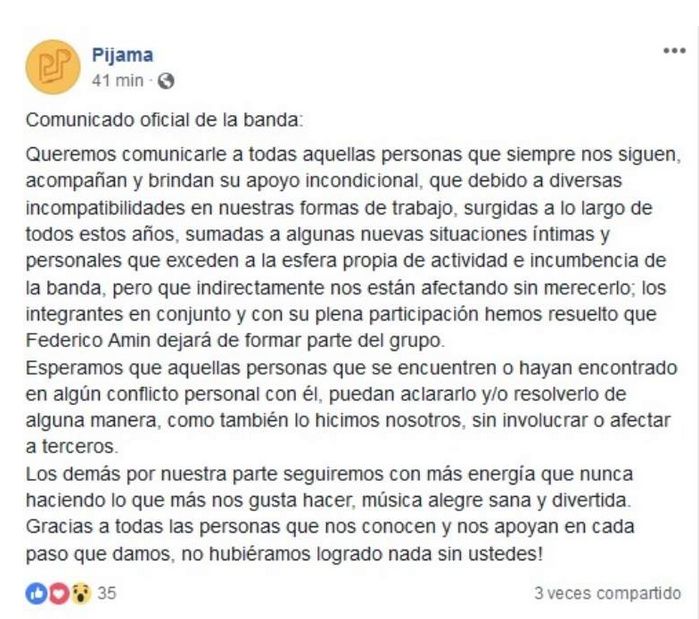The width and height of the screenshot is (699, 619).
Task: Click the 'Comunicado oficial de la banda:' heading line
Action: 163,120
